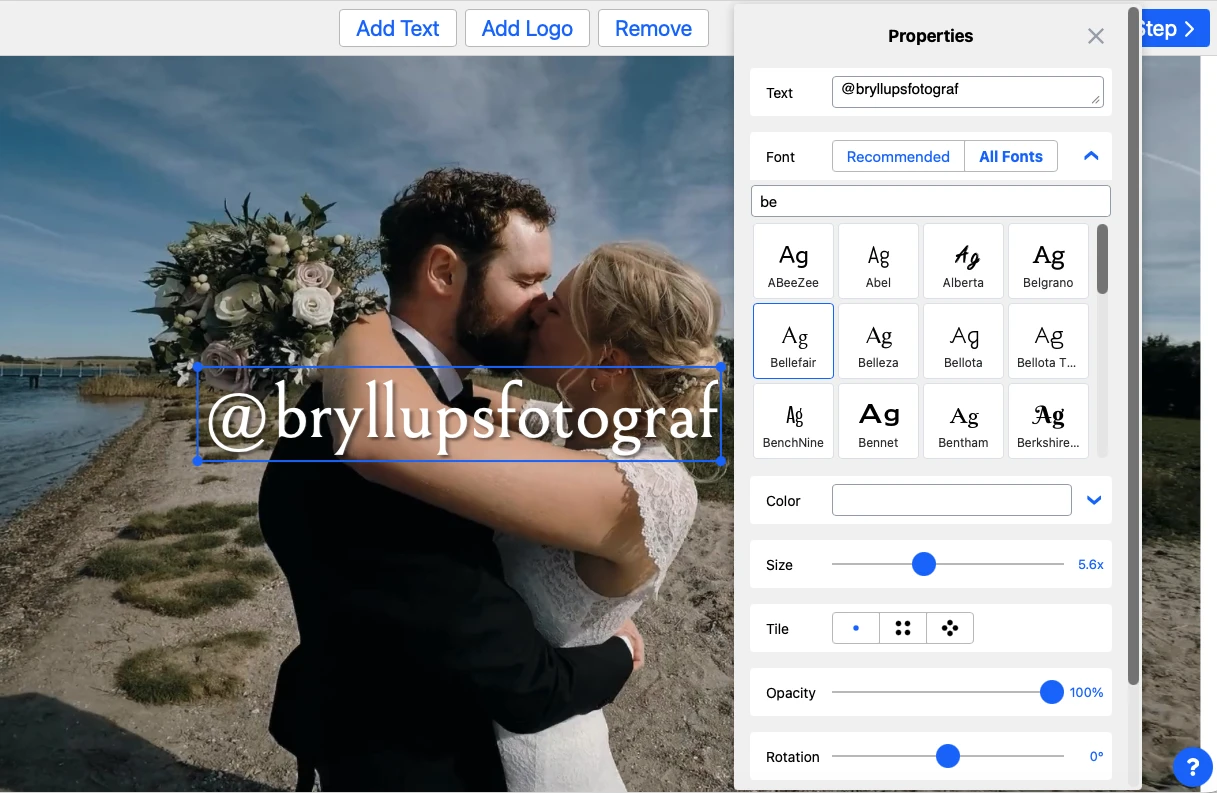This screenshot has height=793, width=1217.
Task: Select the Bellefair font
Action: [x=793, y=340]
